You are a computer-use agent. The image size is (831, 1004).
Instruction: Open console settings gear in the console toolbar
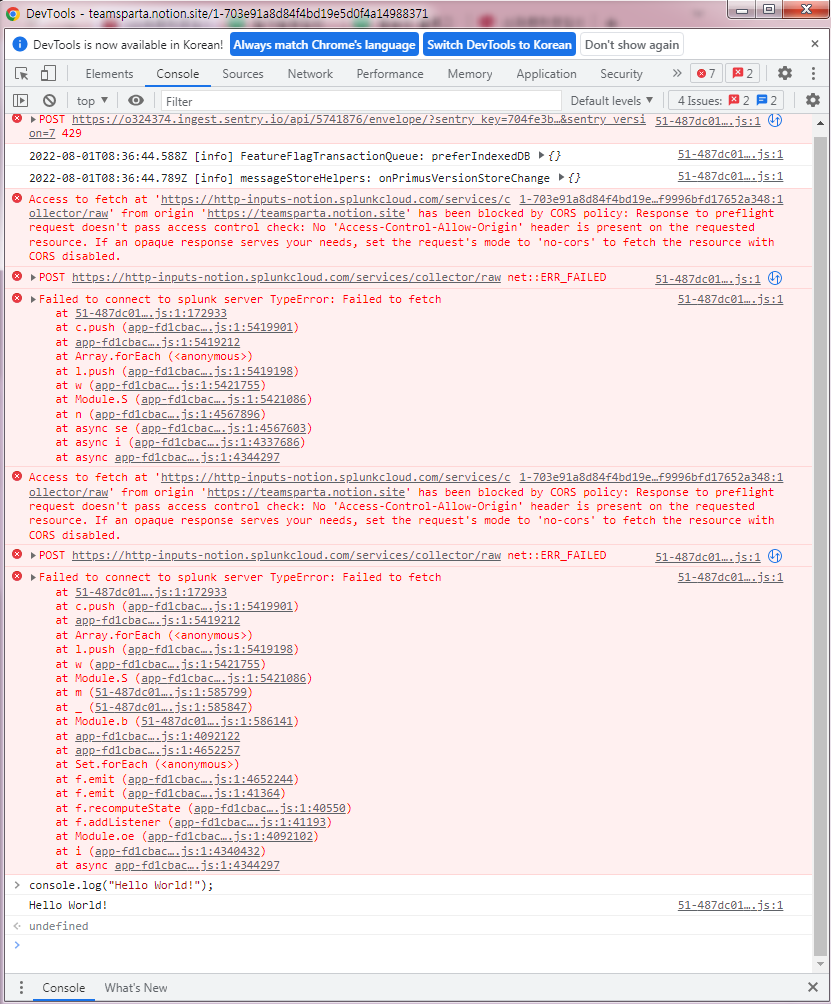click(x=812, y=101)
